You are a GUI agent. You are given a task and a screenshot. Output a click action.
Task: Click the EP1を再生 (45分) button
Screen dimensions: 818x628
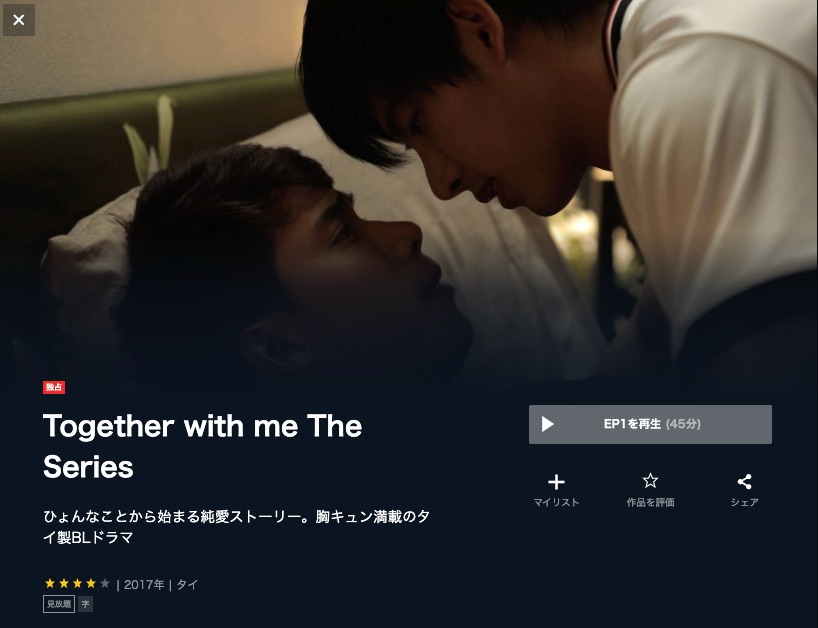(x=650, y=424)
